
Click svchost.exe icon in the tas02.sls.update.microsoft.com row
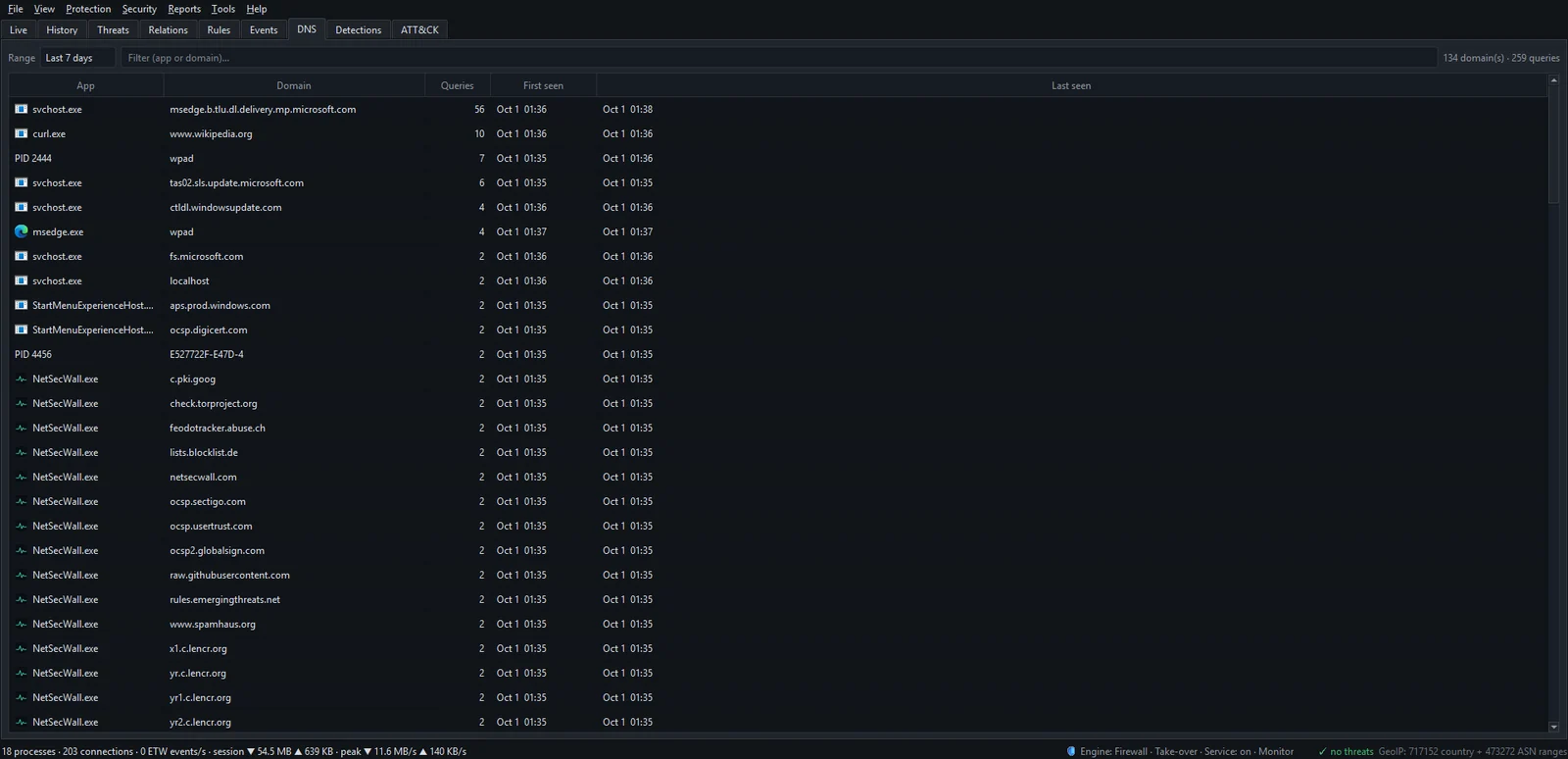[21, 182]
